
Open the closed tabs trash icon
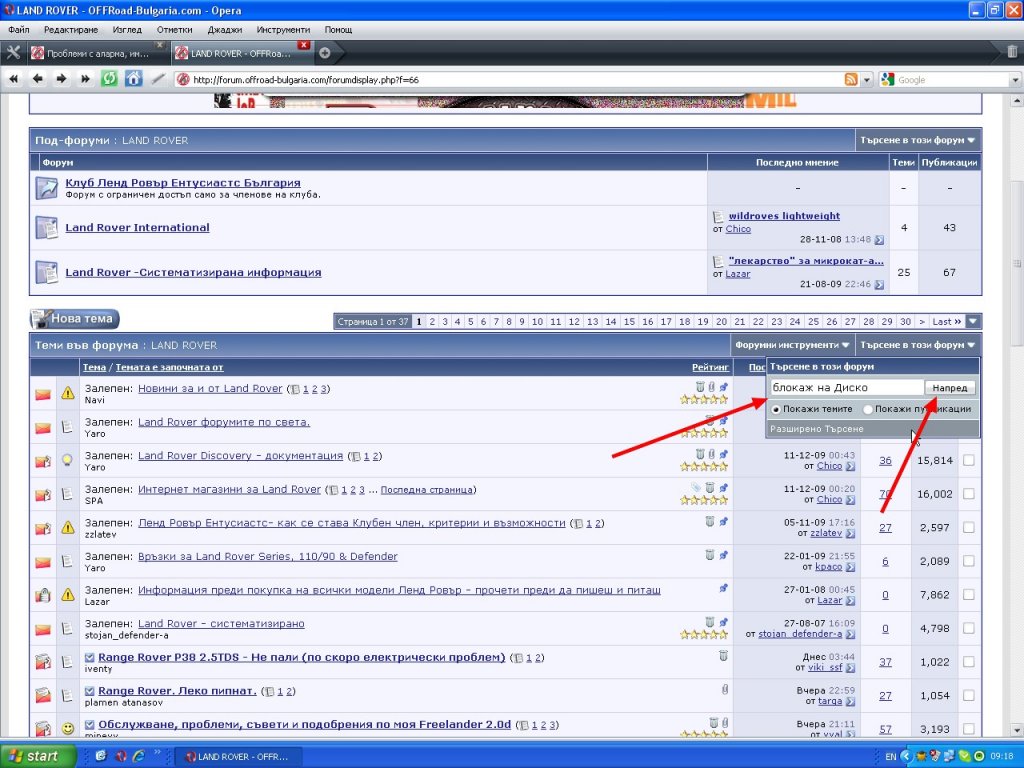pos(1012,52)
